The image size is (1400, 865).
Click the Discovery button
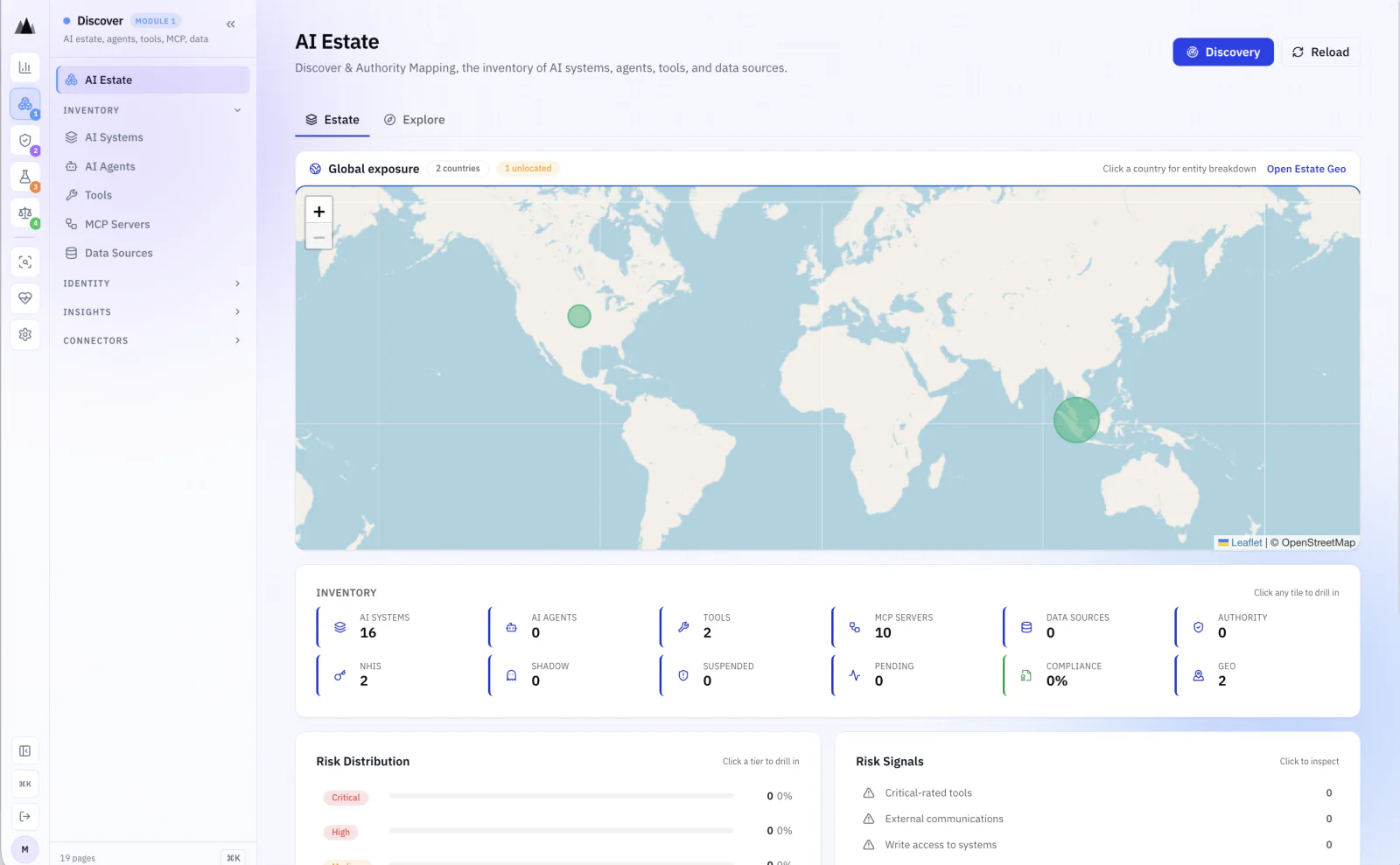click(x=1223, y=52)
